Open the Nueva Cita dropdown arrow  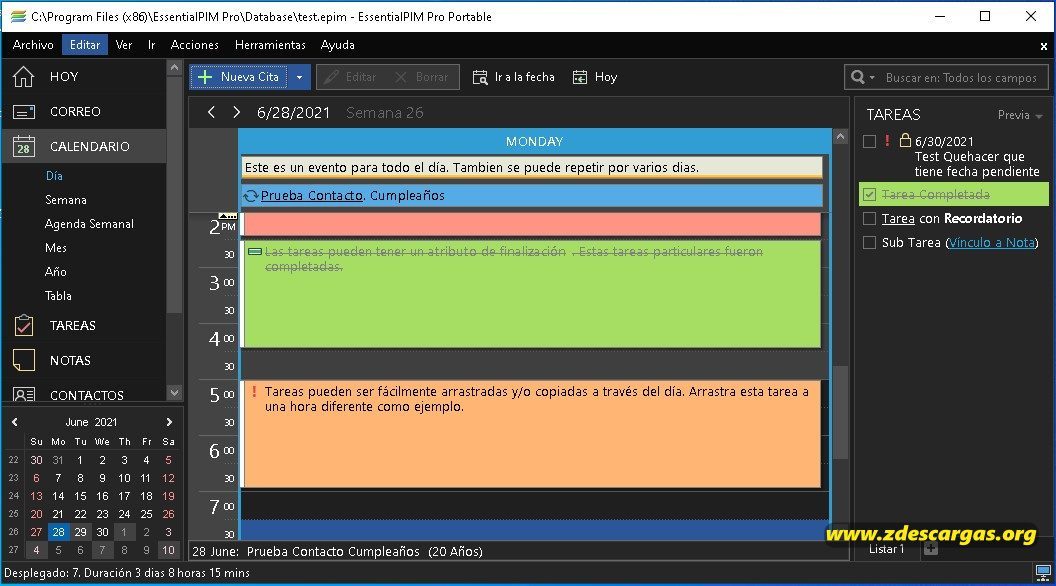point(300,77)
